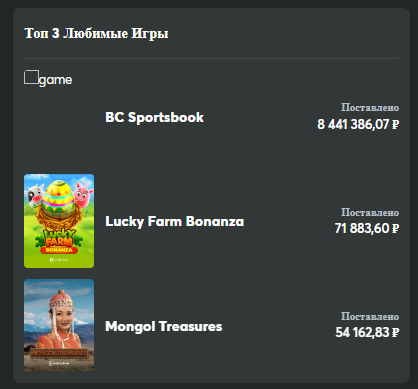Click the provider logo on Lucky Farm Bonanza cover

(59, 260)
